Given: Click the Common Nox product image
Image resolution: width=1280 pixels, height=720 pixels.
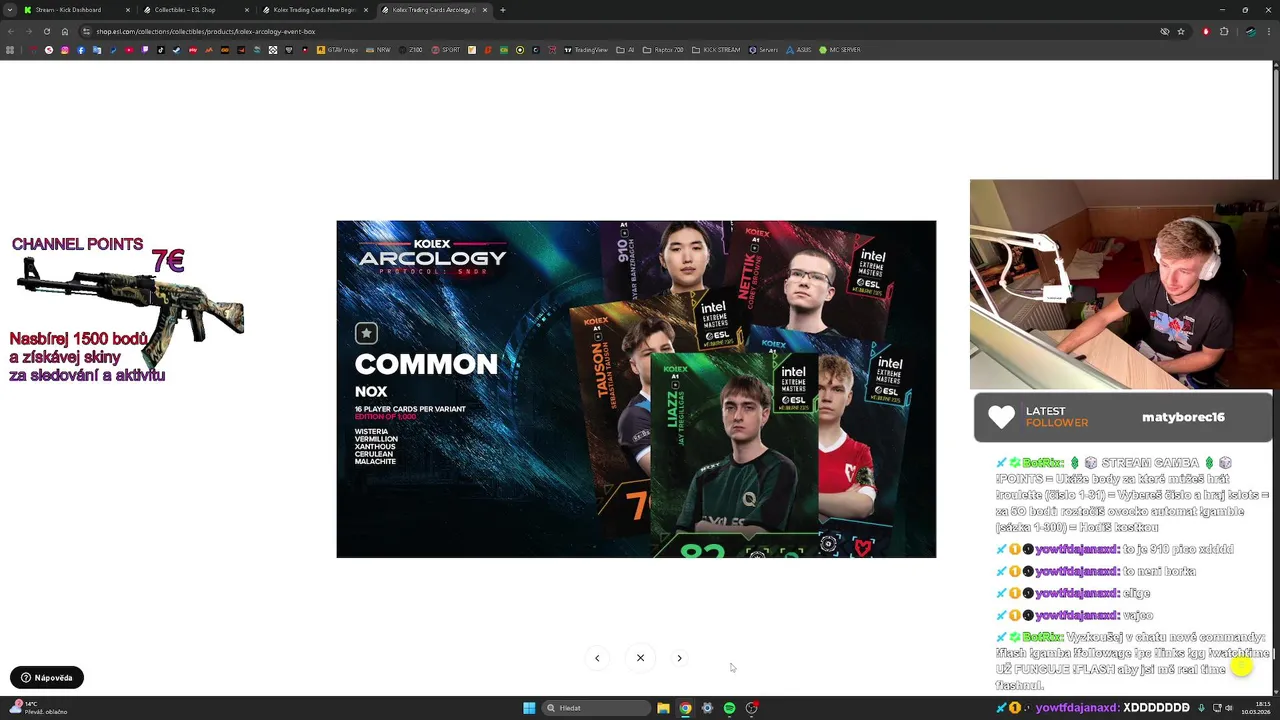Looking at the screenshot, I should tap(636, 389).
